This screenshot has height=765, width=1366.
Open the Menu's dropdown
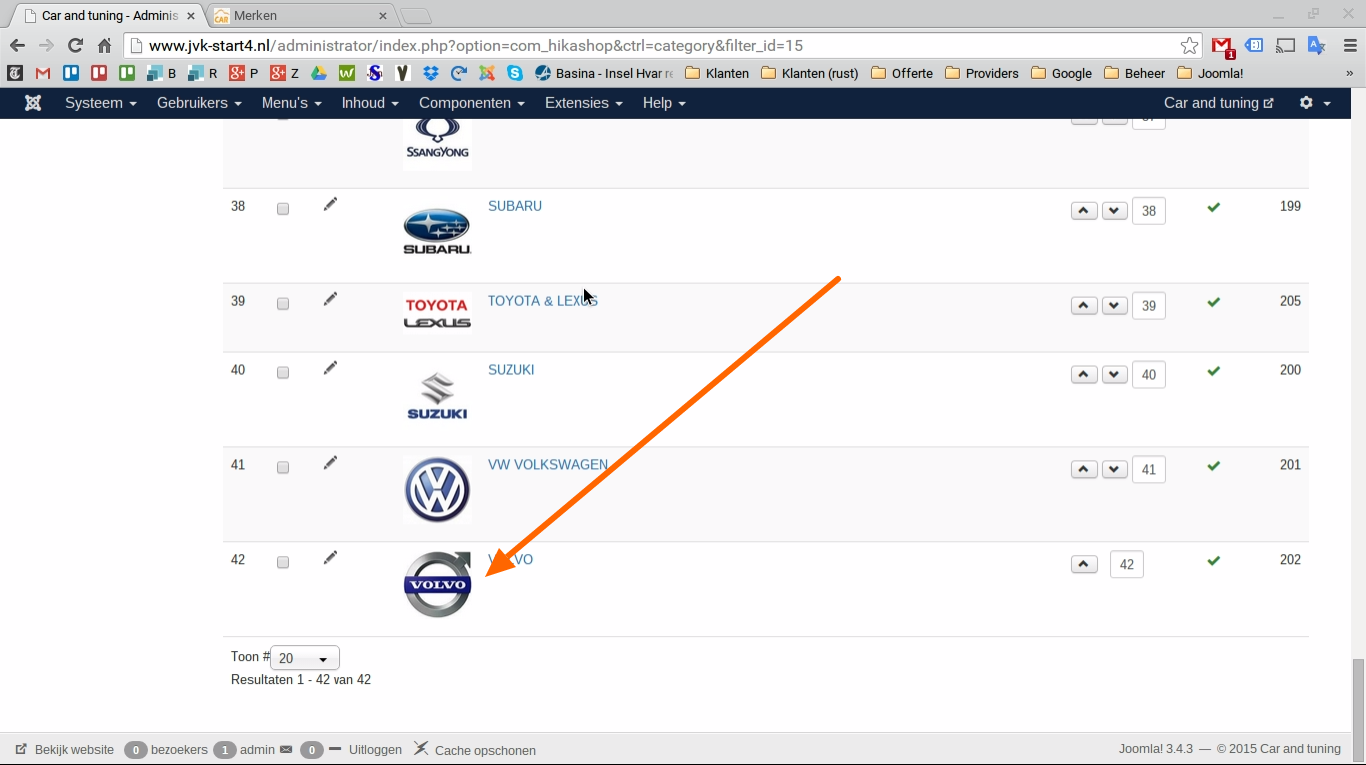(292, 103)
